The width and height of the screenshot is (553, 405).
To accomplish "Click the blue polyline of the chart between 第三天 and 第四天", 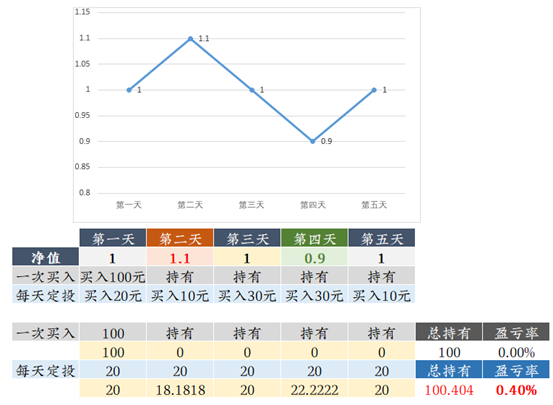I will (x=282, y=116).
